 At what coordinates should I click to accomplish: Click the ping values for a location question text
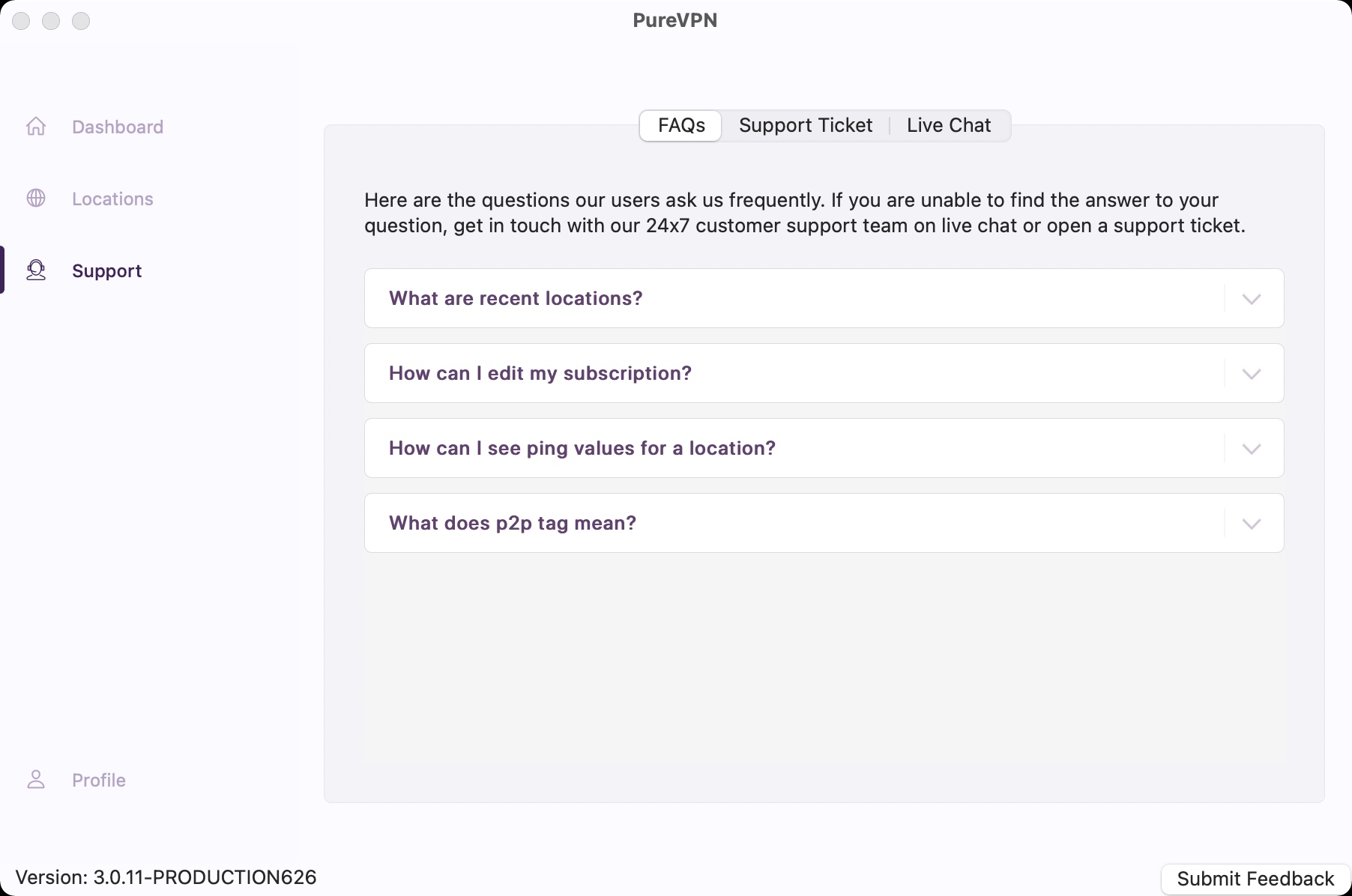[582, 448]
